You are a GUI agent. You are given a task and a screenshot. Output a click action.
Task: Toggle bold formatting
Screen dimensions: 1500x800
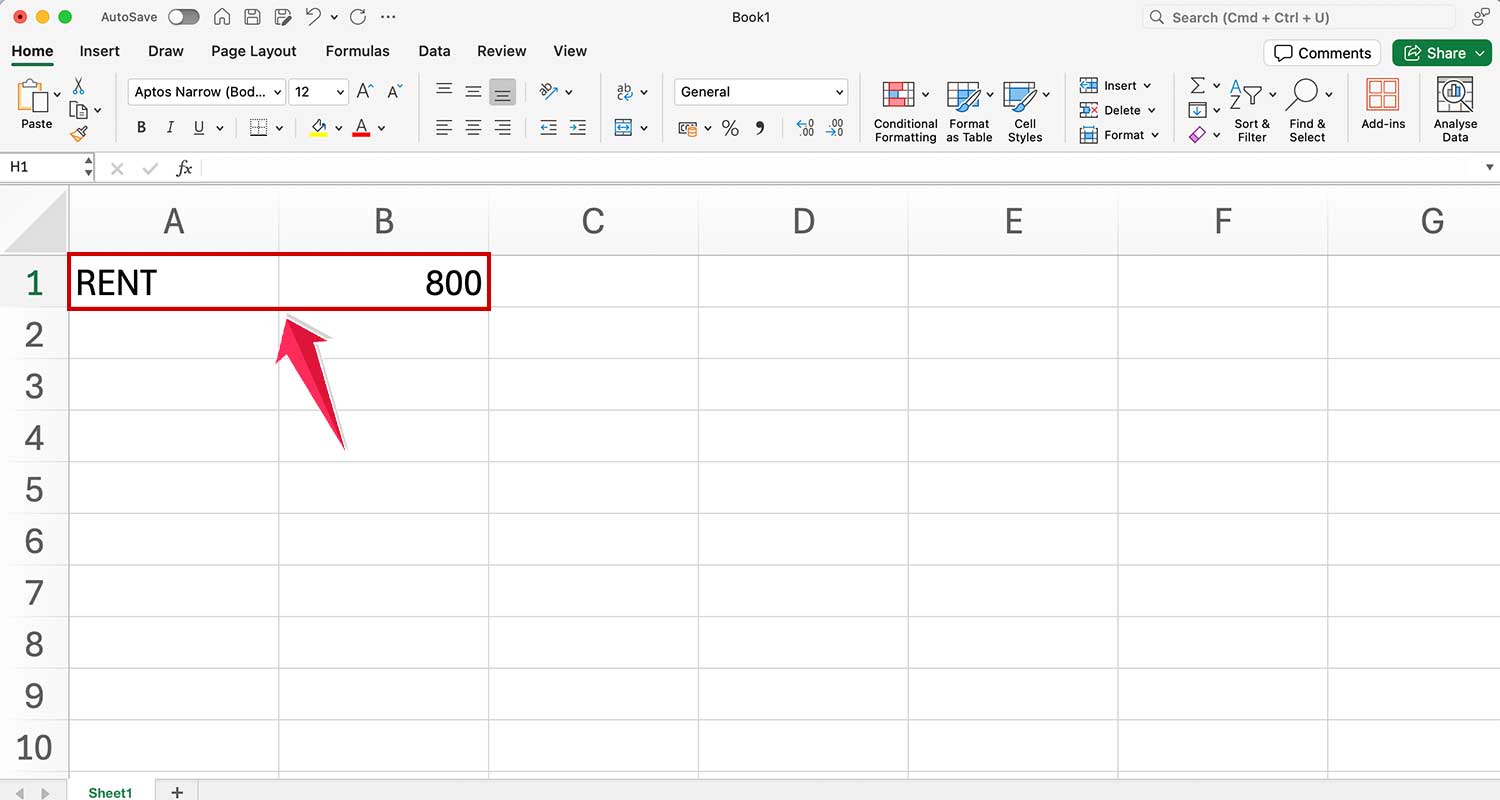(141, 127)
